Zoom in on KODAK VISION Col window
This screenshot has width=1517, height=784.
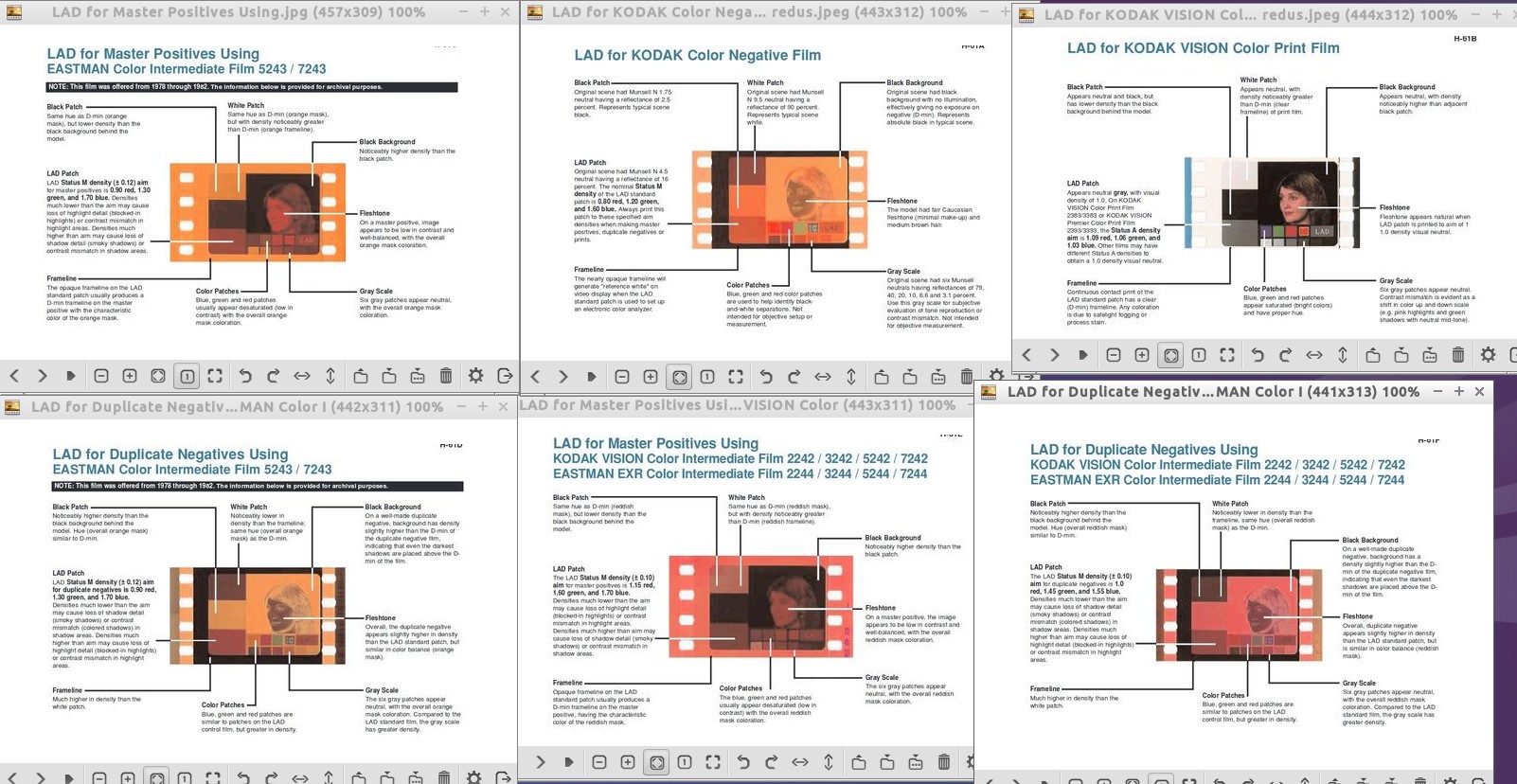pyautogui.click(x=1142, y=355)
